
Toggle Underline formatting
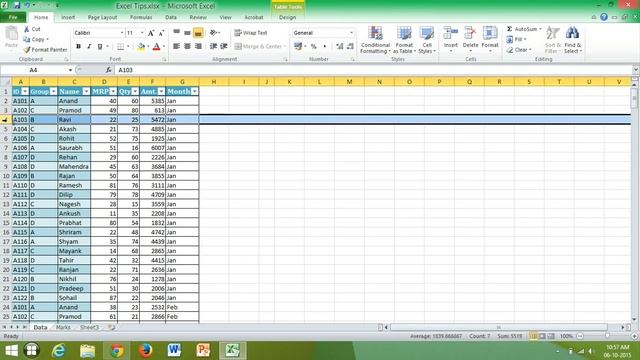[x=100, y=47]
